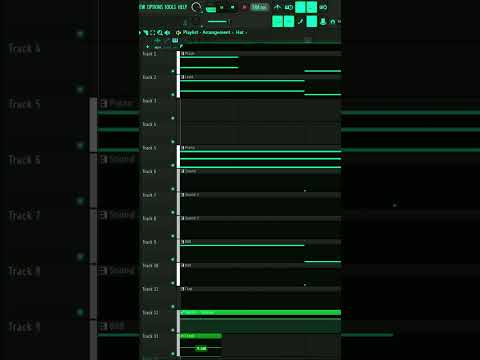Viewport: 480px width, 360px height.
Task: Click the piano keys icon below toolbar
Action: pyautogui.click(x=175, y=40)
